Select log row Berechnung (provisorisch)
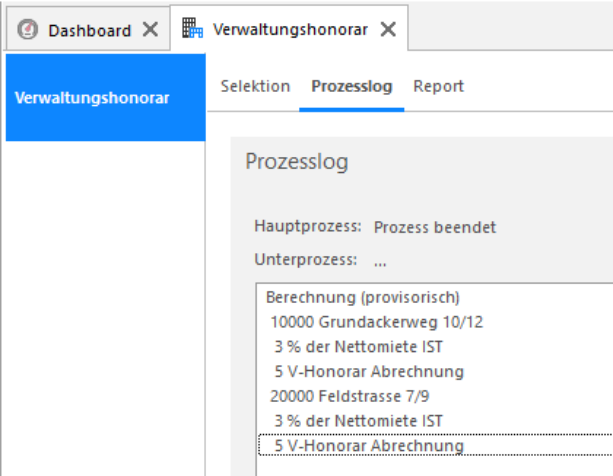Image resolution: width=613 pixels, height=476 pixels. pyautogui.click(x=436, y=297)
